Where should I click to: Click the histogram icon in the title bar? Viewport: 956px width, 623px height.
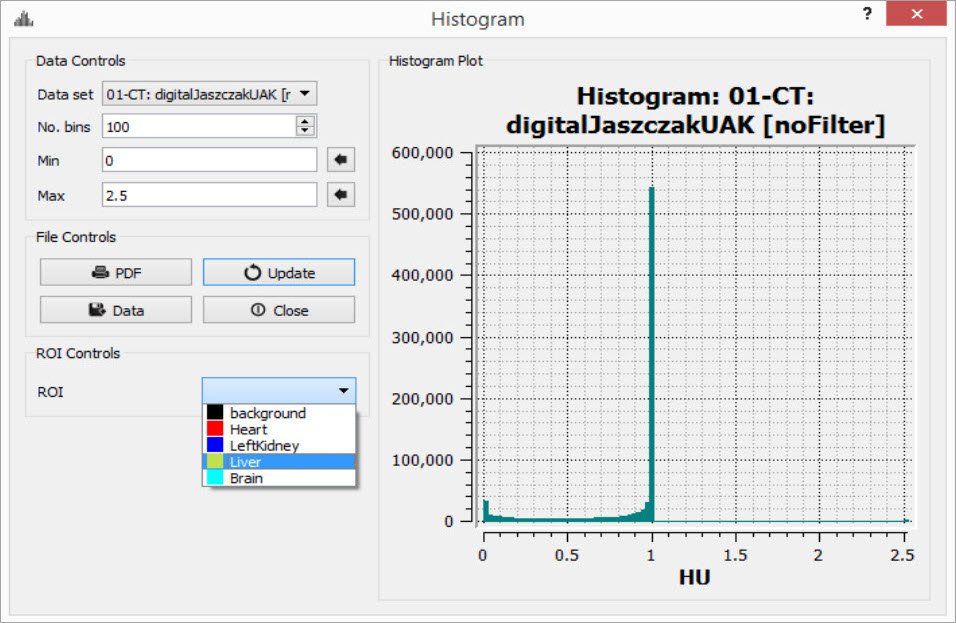(x=22, y=17)
